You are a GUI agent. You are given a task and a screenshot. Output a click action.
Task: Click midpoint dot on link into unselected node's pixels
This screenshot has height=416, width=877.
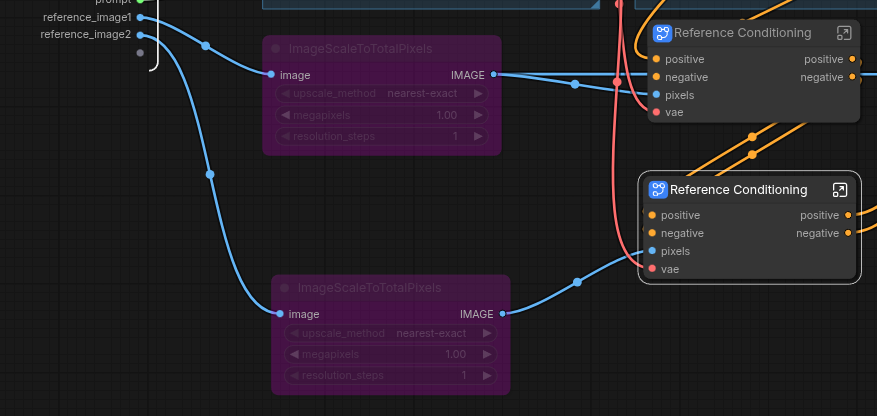point(575,84)
